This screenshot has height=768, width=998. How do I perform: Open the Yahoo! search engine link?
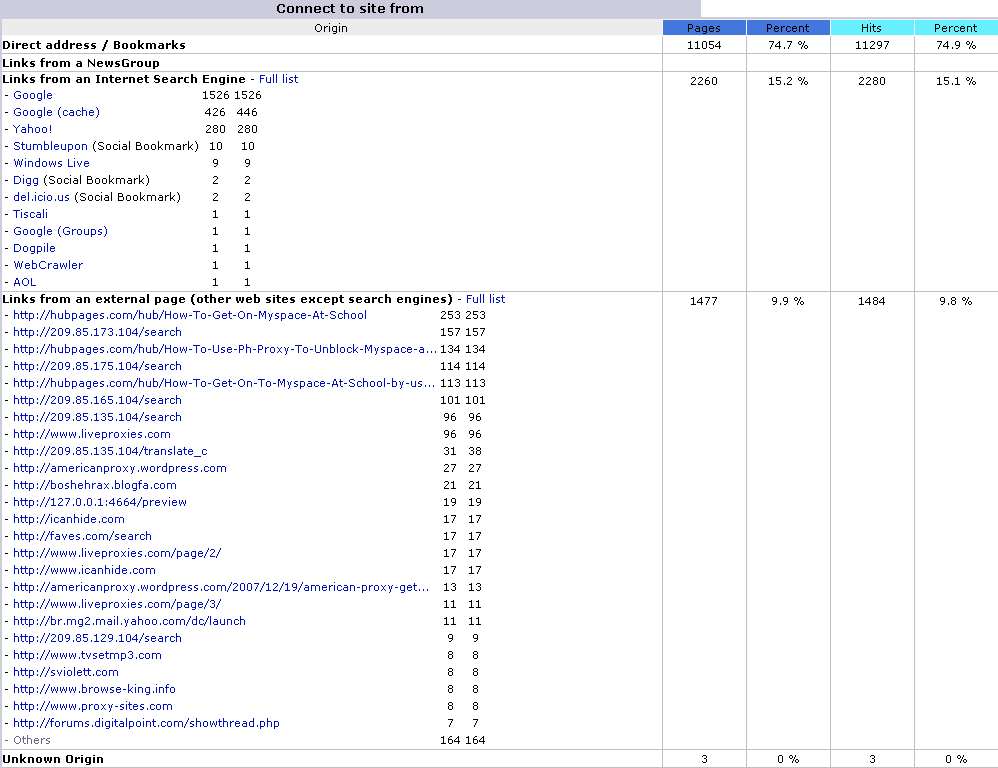coord(33,129)
